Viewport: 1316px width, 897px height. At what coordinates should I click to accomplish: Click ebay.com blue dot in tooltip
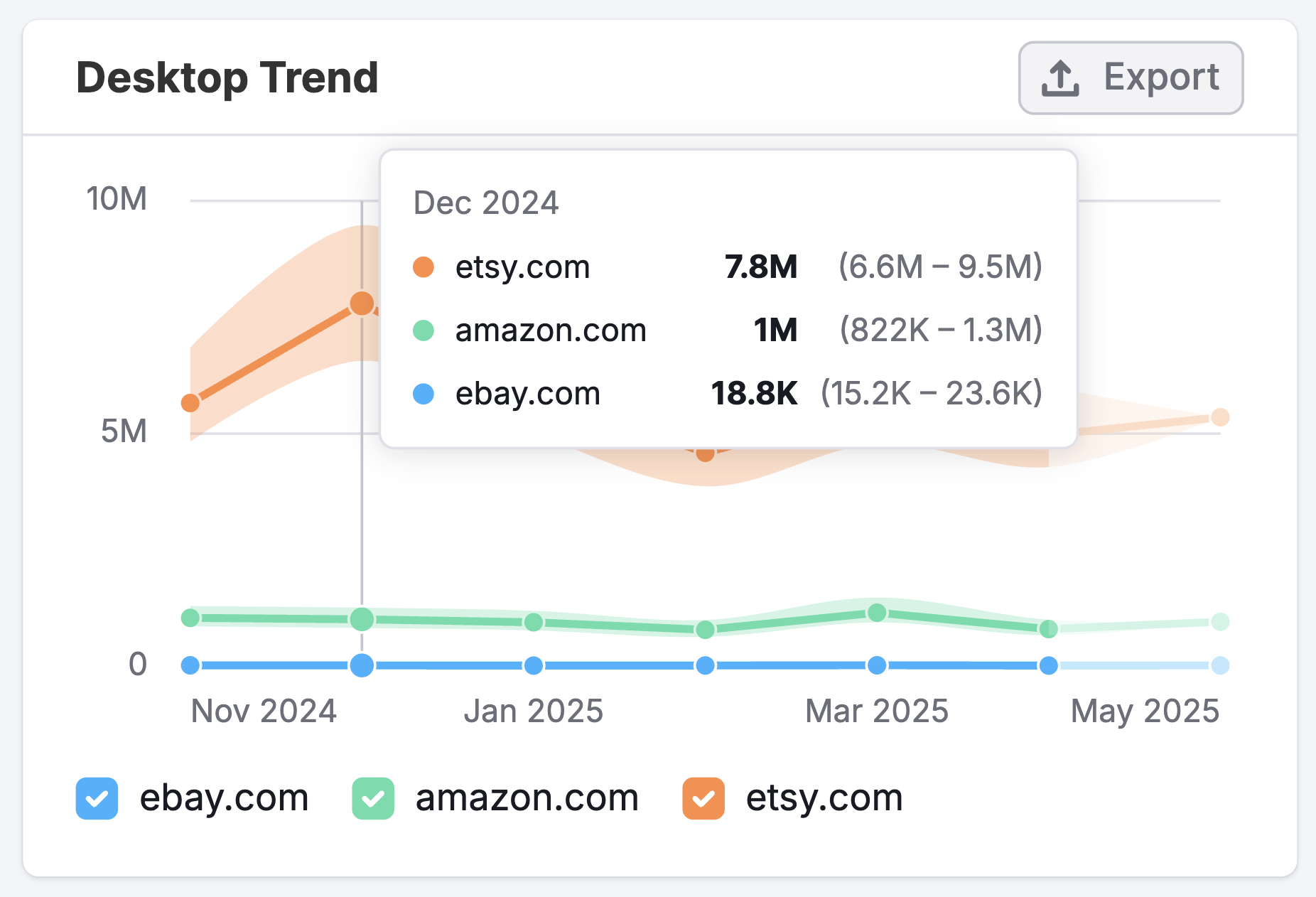pos(424,394)
